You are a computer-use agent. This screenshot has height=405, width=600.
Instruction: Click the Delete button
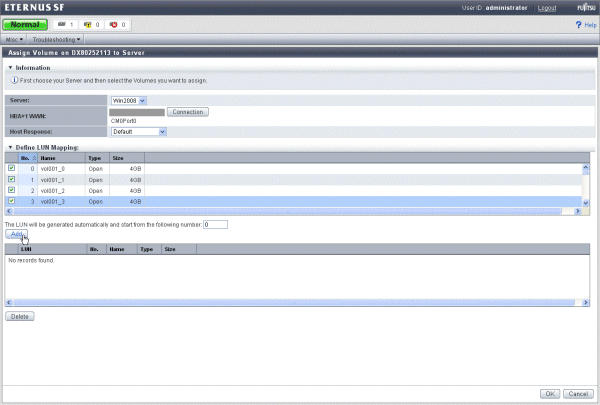click(x=20, y=317)
